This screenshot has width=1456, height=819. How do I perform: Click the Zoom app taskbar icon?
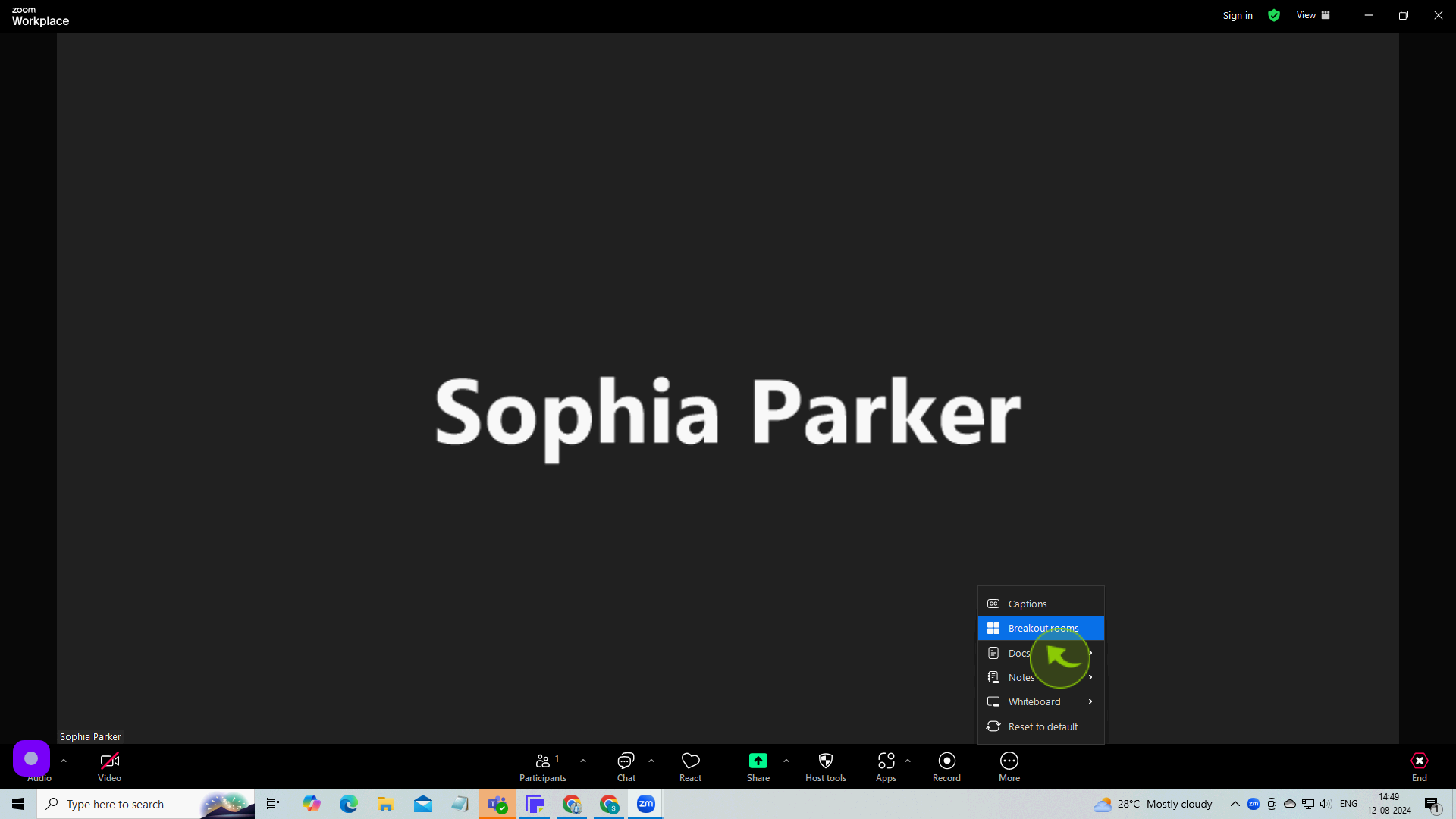[646, 804]
